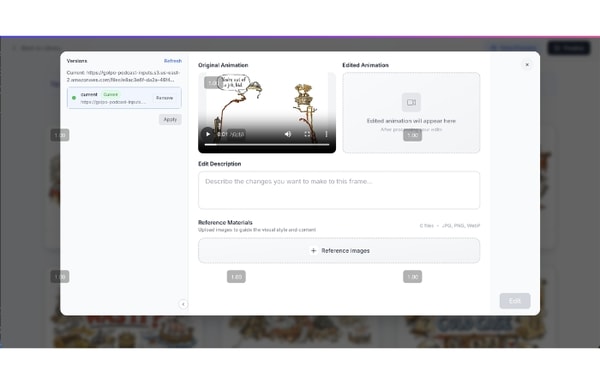Focus the Edit Description text box
Screen dimensions: 600x384
(339, 190)
